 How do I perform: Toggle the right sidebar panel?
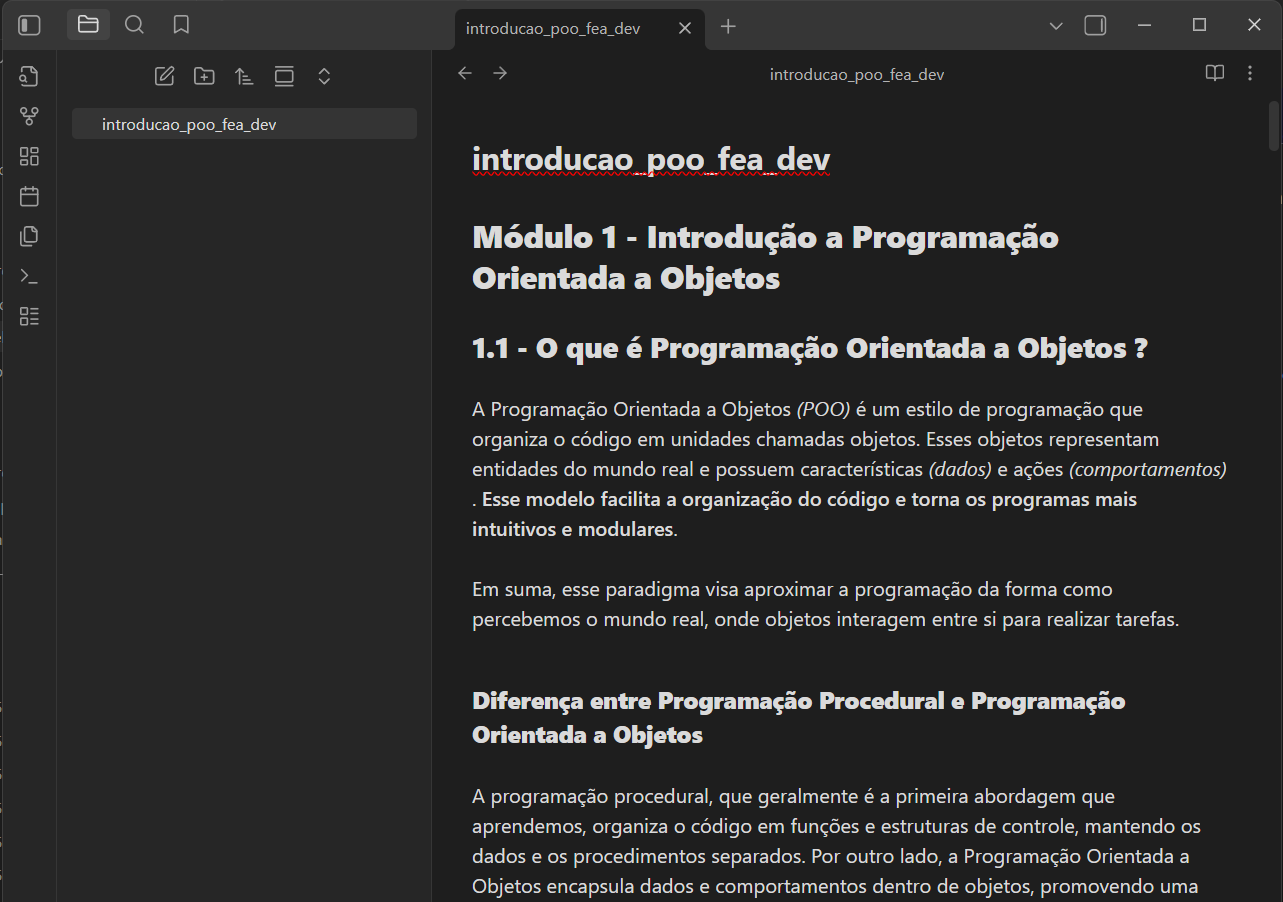coord(1095,25)
